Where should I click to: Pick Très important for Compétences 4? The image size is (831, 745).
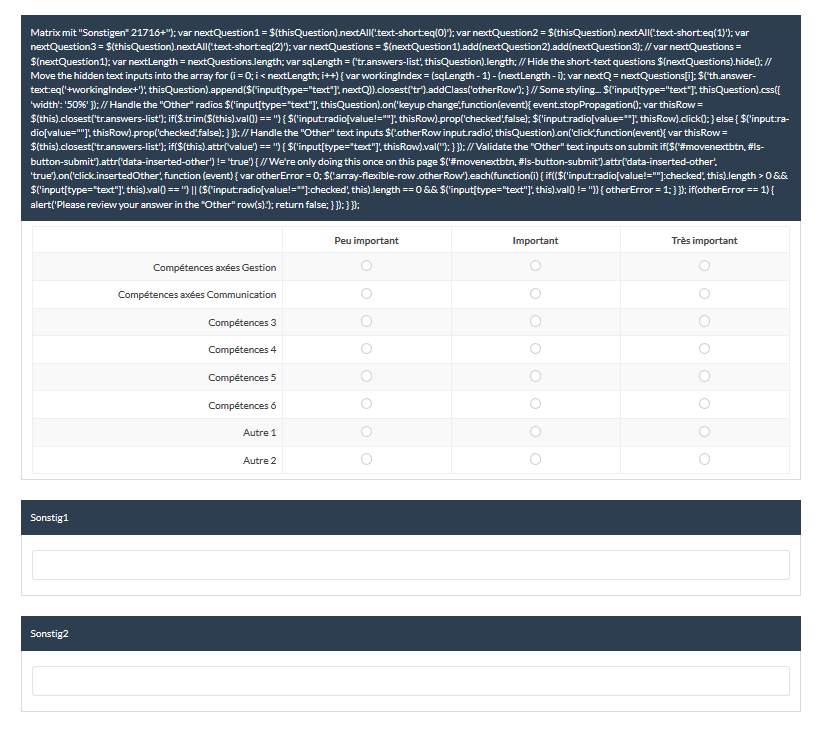click(704, 349)
